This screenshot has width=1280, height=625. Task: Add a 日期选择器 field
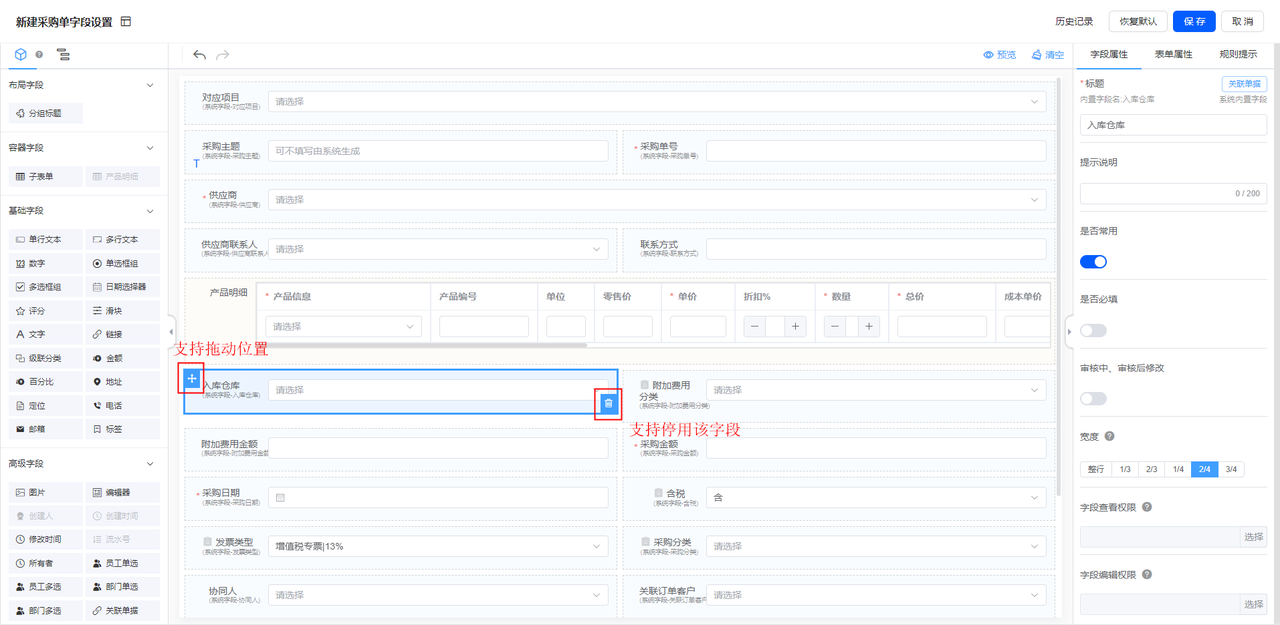click(x=122, y=287)
